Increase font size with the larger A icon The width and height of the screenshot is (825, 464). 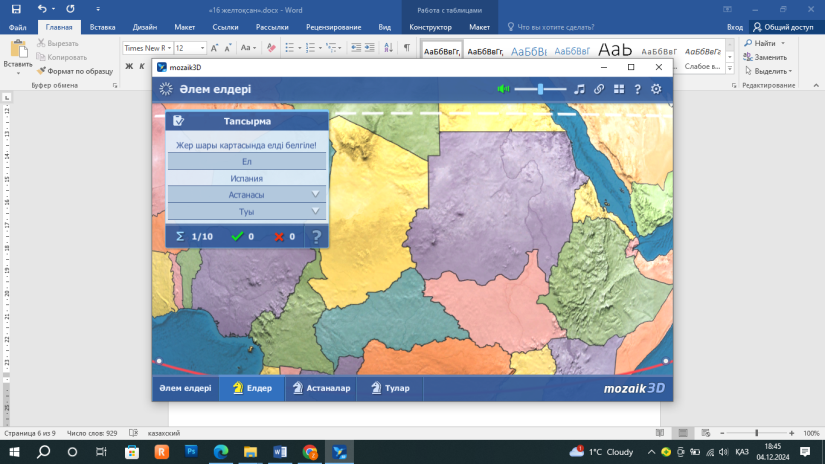point(214,48)
